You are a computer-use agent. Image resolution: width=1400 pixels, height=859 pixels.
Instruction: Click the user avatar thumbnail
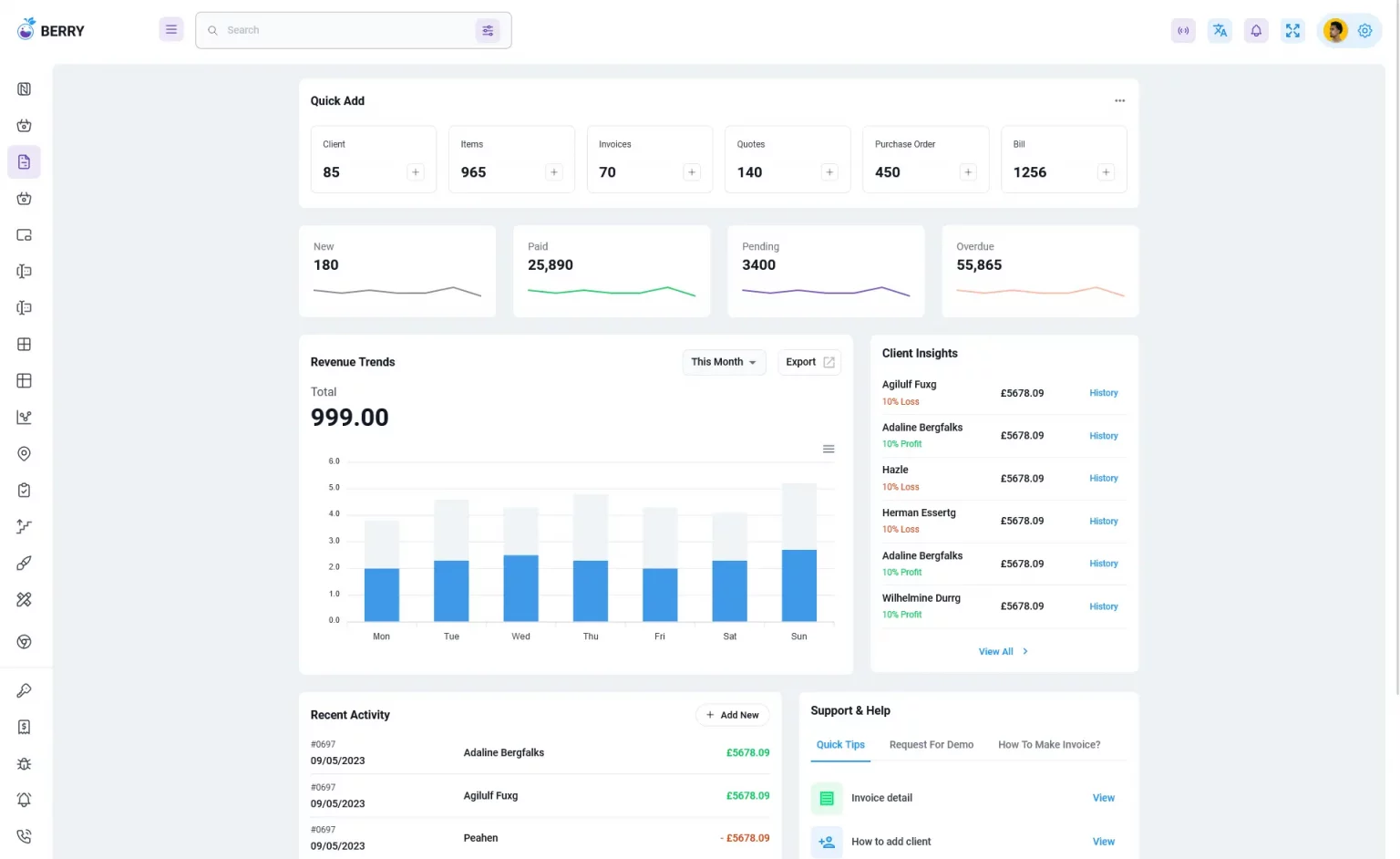point(1334,30)
